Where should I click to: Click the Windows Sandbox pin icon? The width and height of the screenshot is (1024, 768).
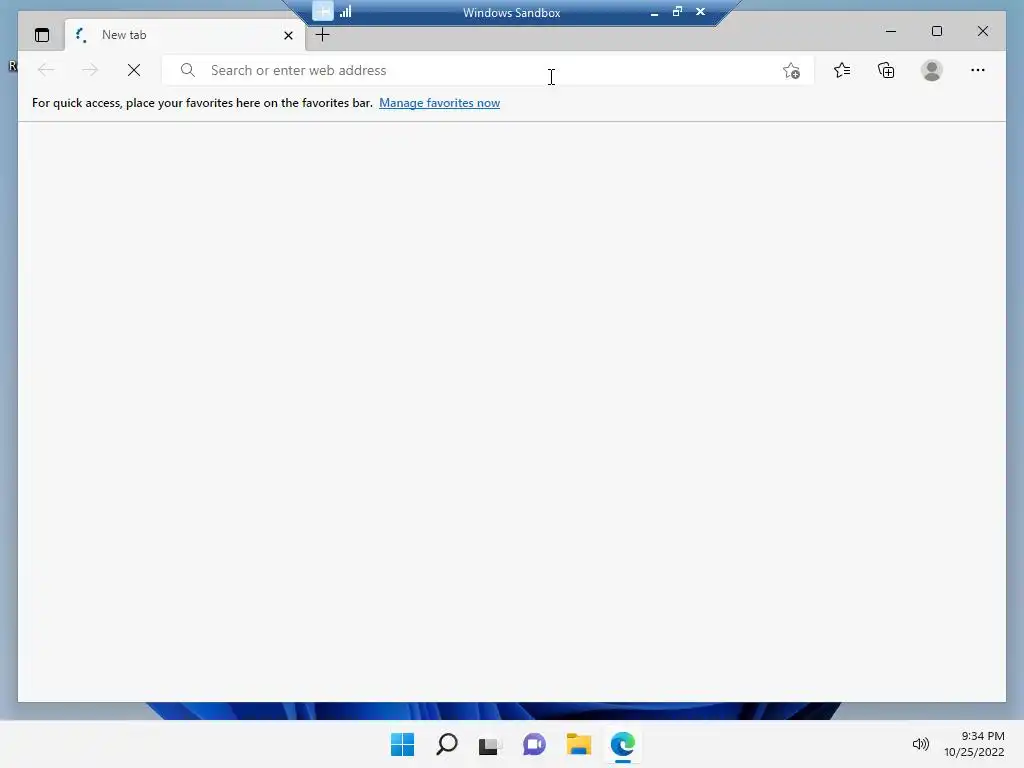323,11
